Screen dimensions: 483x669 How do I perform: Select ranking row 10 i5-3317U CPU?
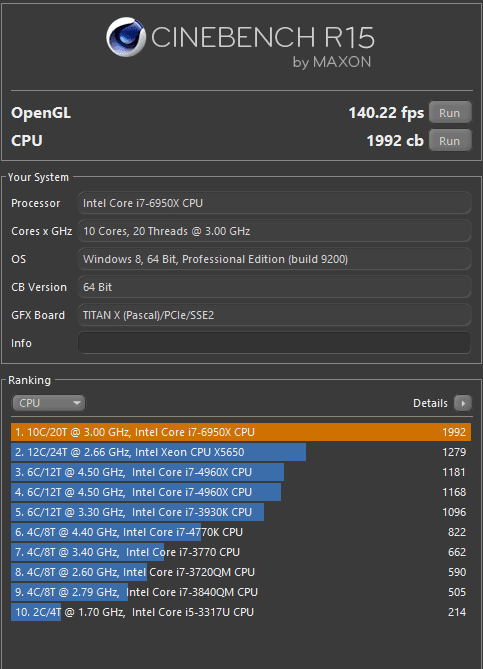(241, 612)
